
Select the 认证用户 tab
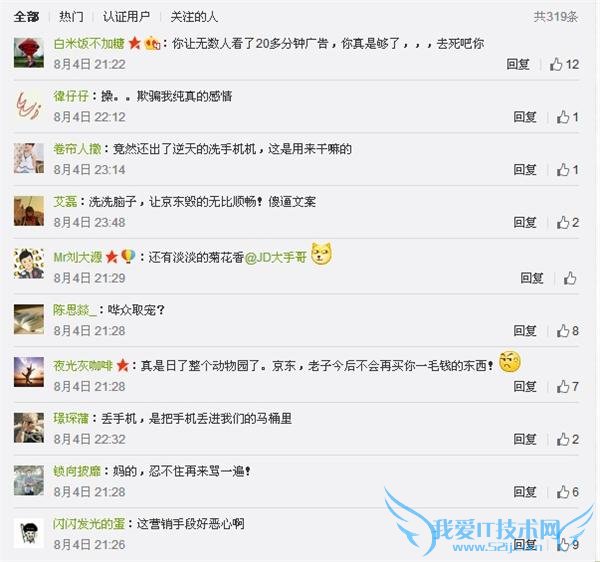[126, 16]
